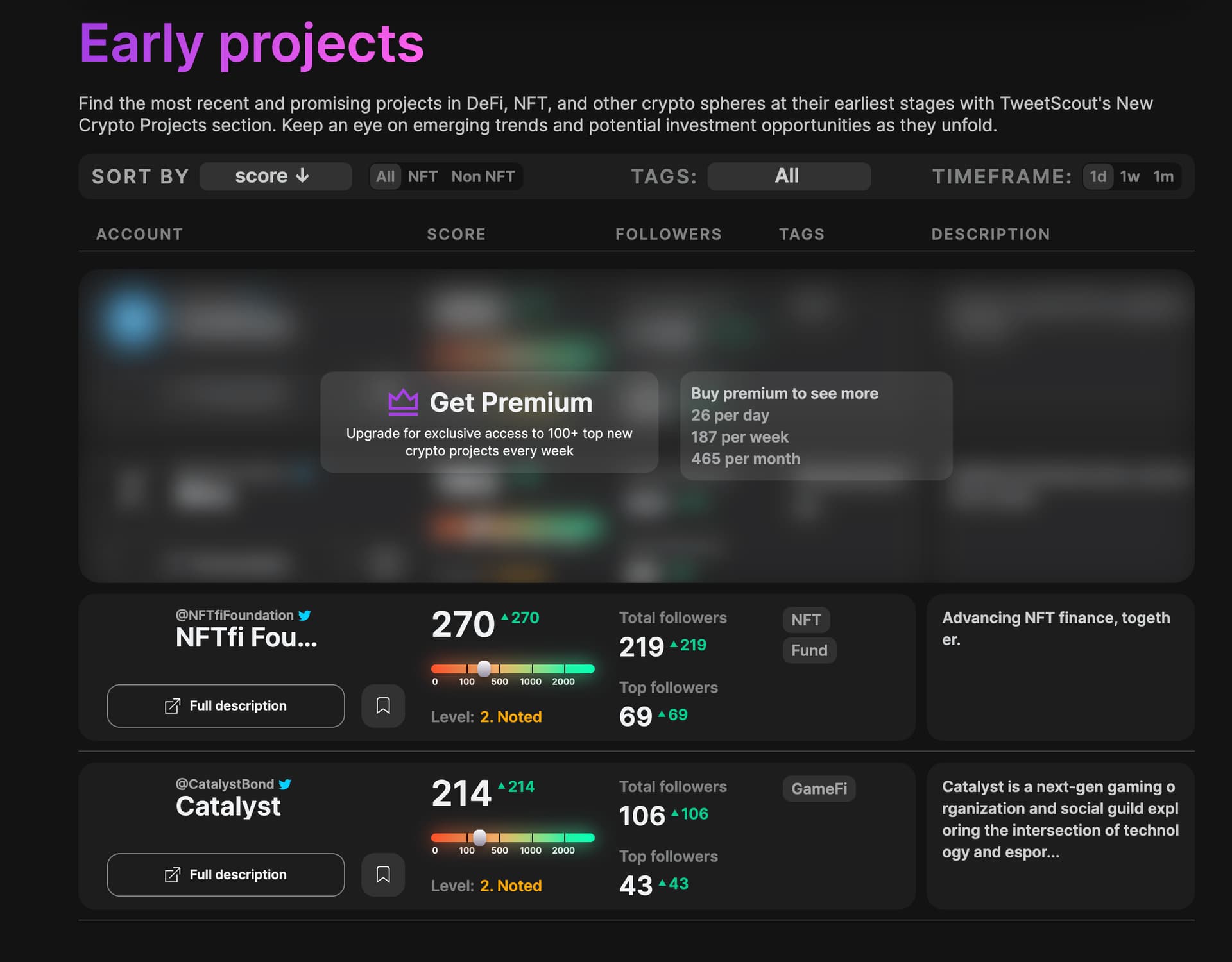The width and height of the screenshot is (1232, 962).
Task: Click Twitter bird icon next to @CatalystBond
Action: tap(286, 784)
